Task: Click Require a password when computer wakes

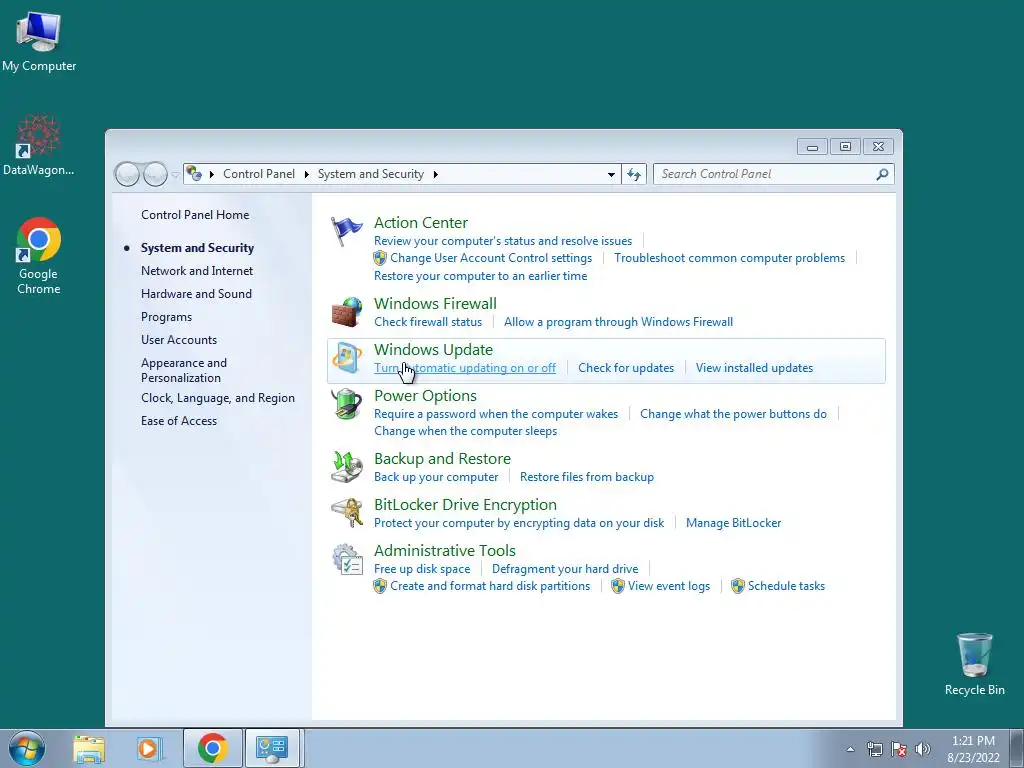Action: pyautogui.click(x=496, y=414)
